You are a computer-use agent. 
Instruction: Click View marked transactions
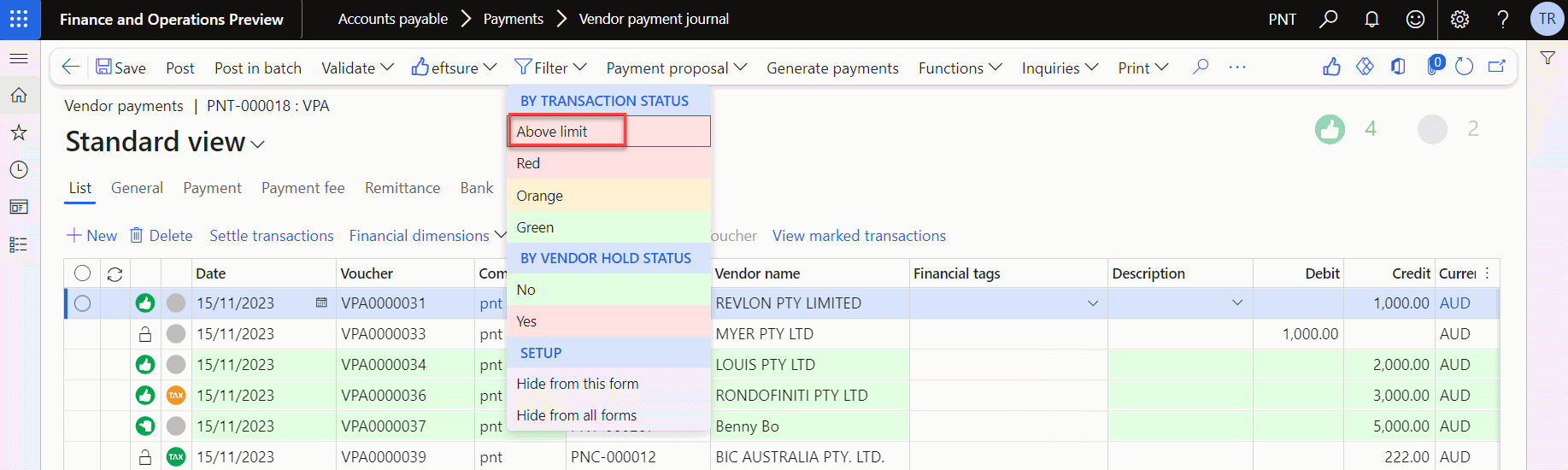click(x=859, y=236)
